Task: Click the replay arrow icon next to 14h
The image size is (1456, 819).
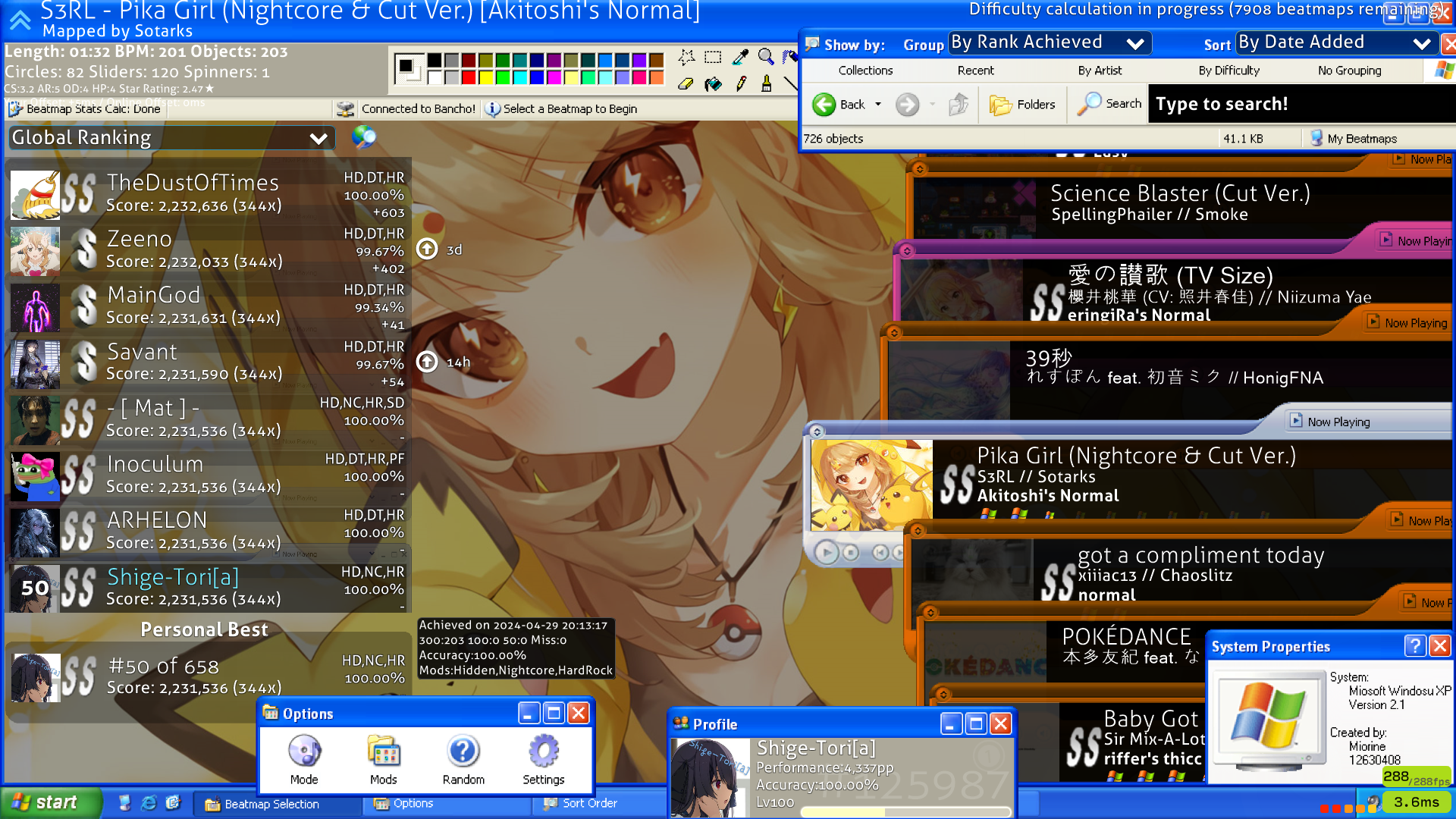Action: click(427, 362)
